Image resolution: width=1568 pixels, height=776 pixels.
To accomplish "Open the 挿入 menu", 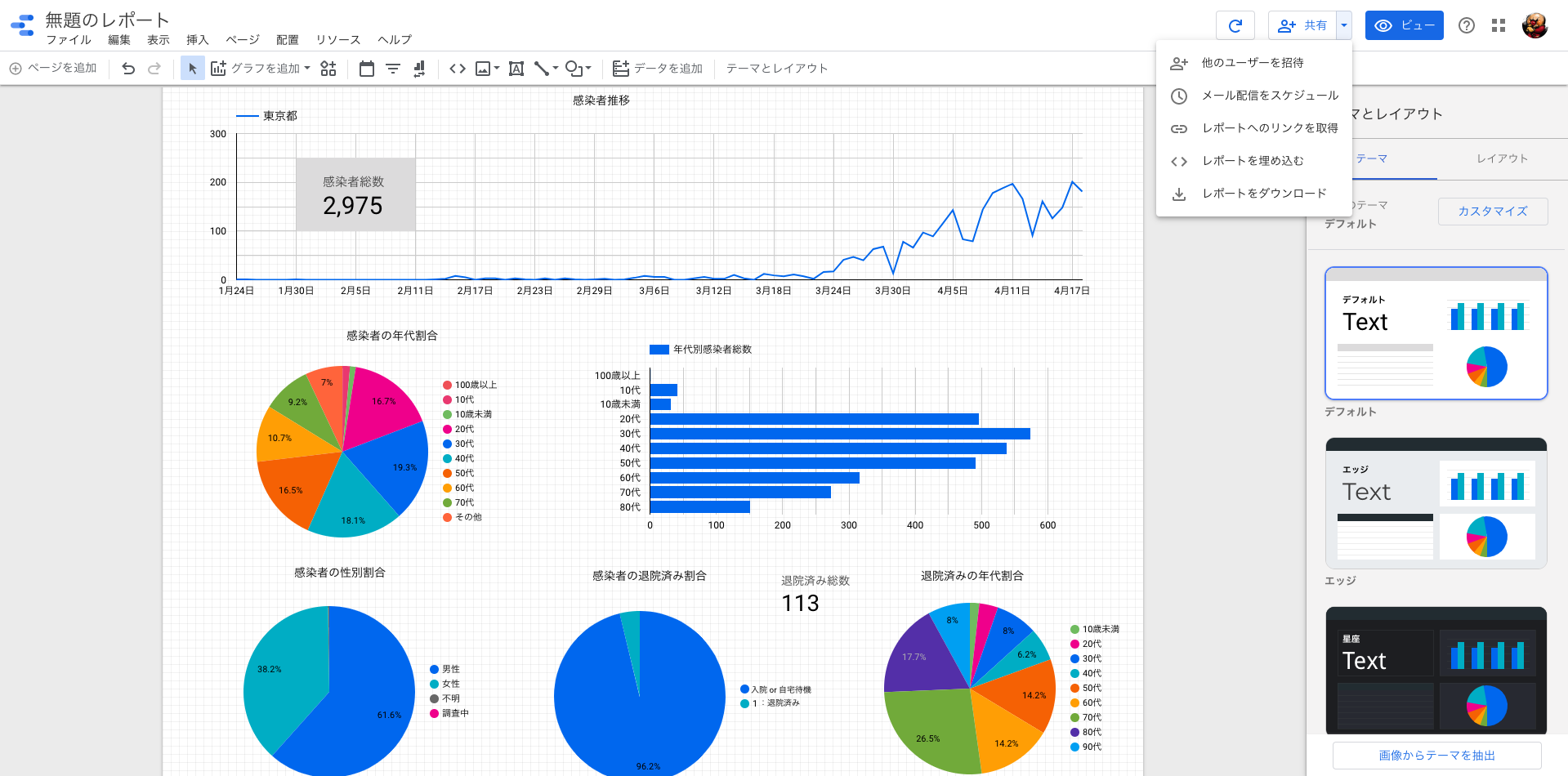I will click(x=198, y=40).
